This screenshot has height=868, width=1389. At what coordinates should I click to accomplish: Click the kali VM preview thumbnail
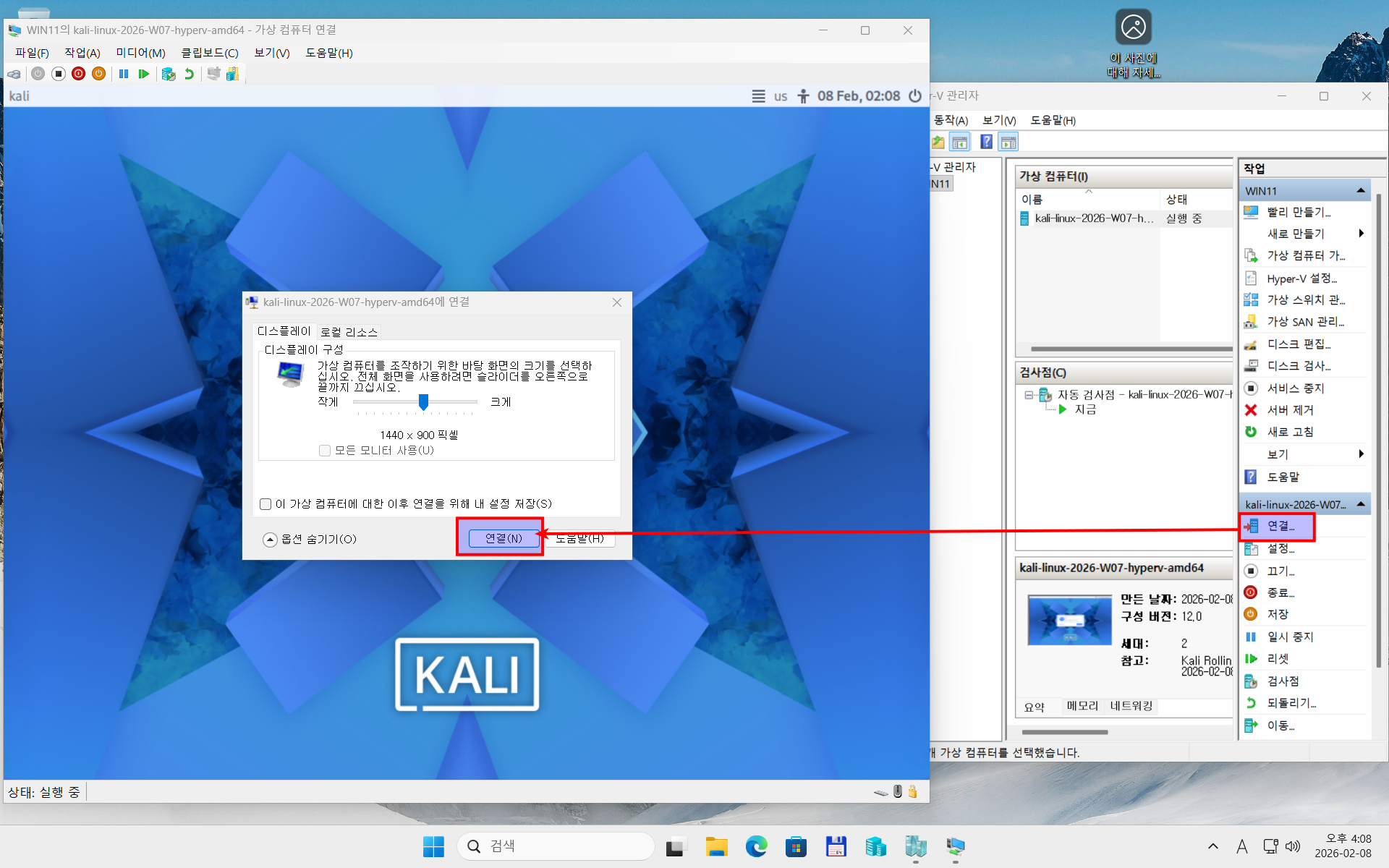pyautogui.click(x=1070, y=620)
